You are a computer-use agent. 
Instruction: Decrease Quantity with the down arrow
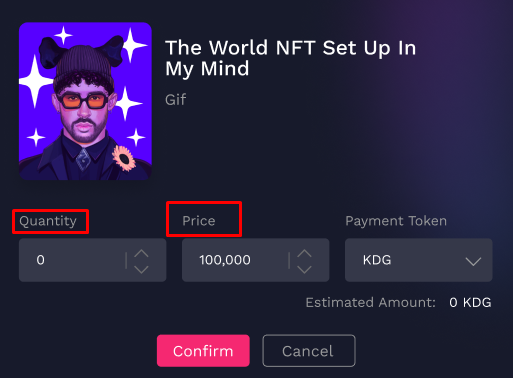coord(141,269)
